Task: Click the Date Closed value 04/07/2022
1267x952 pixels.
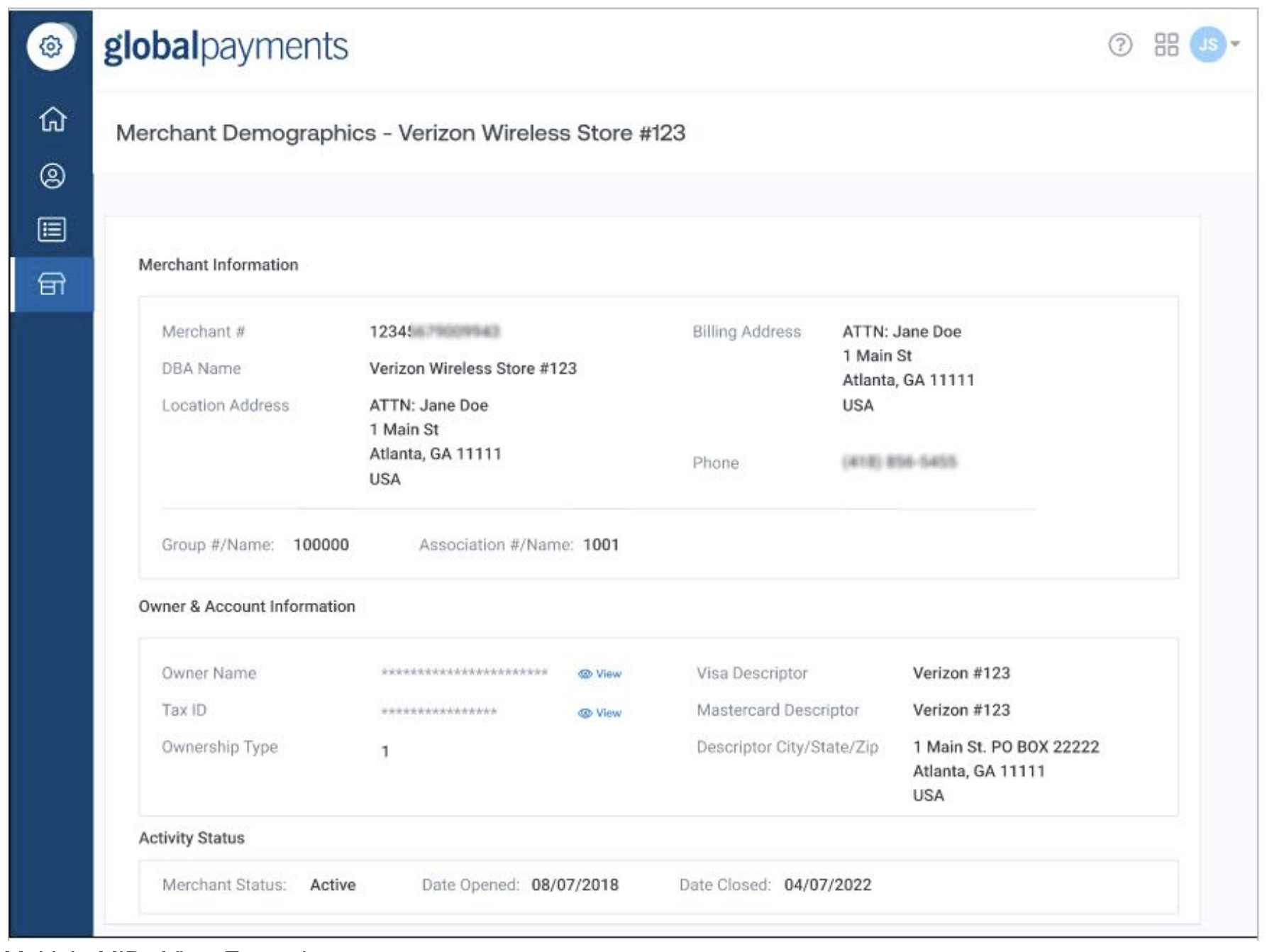Action: point(827,885)
